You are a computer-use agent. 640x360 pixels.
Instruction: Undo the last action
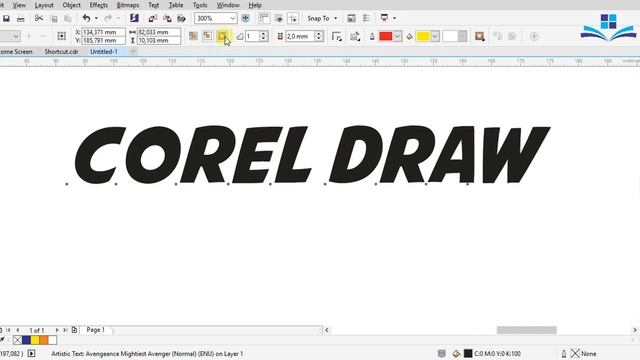click(x=86, y=18)
